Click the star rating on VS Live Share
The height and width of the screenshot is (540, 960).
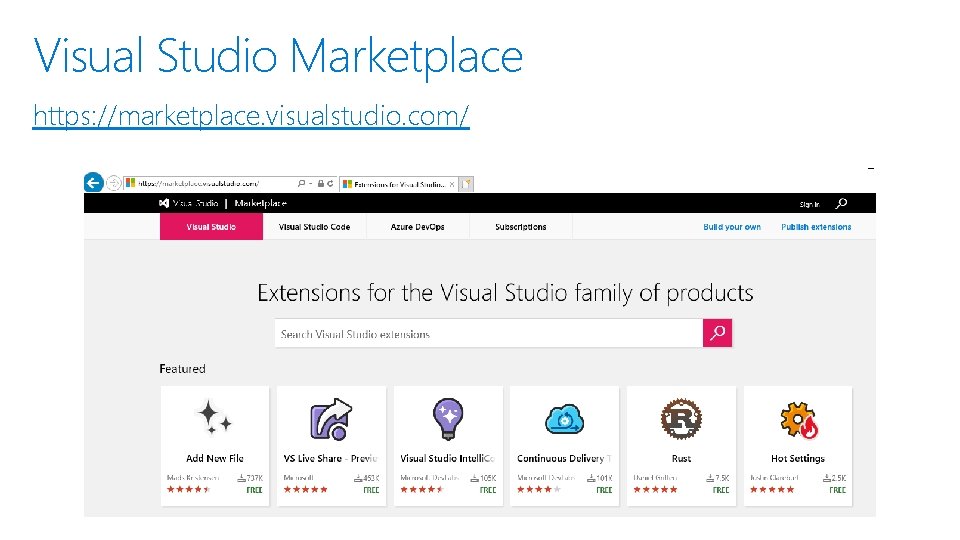pyautogui.click(x=306, y=489)
